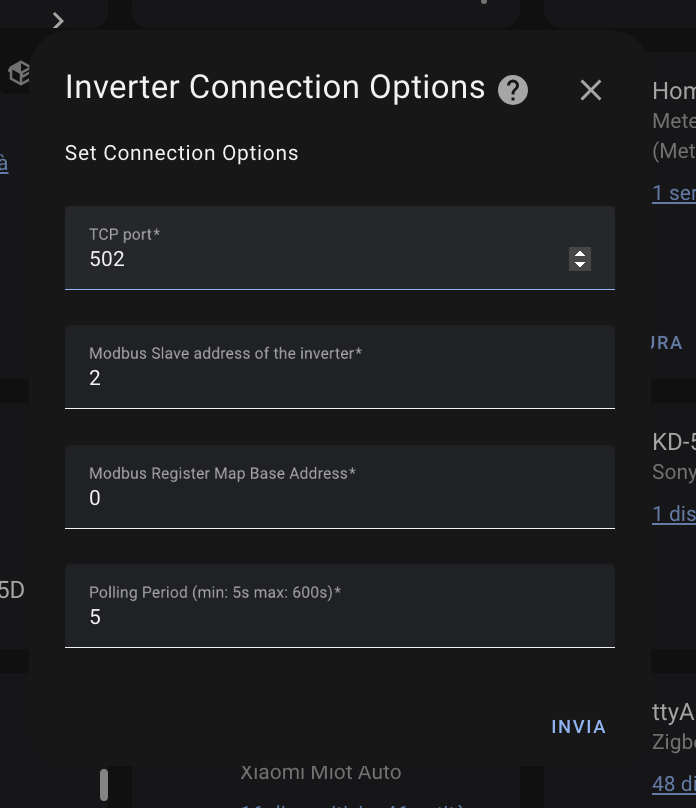Viewport: 696px width, 808px height.
Task: Click the underlined "à" link at left edge
Action: click(x=4, y=163)
